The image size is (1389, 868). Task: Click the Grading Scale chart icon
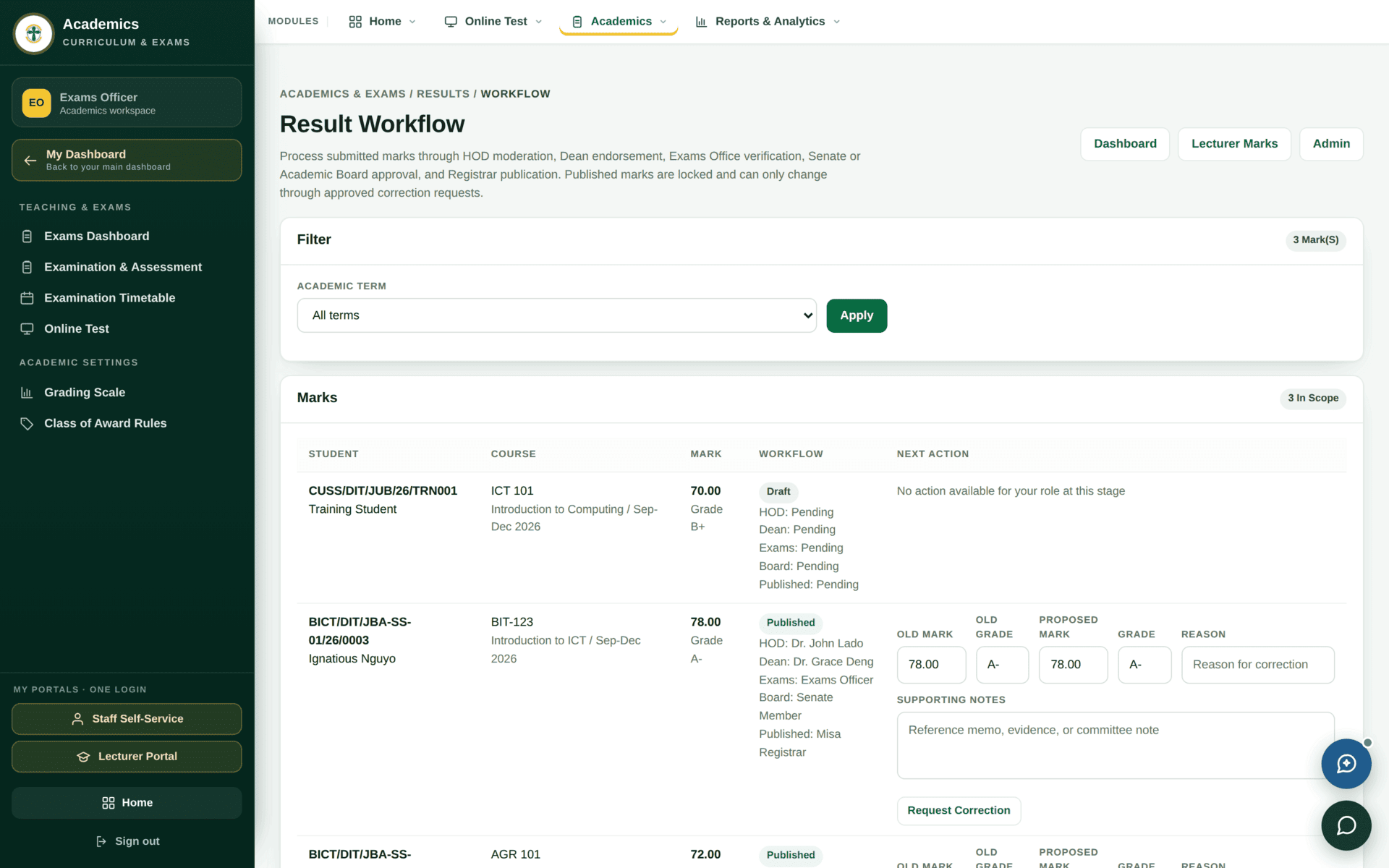(27, 393)
